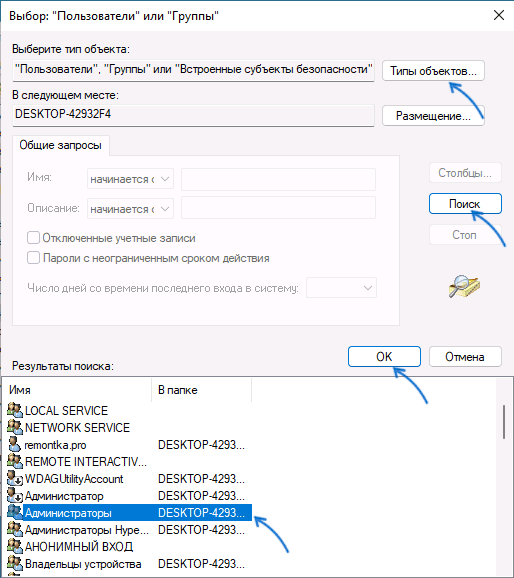The height and width of the screenshot is (578, 514).
Task: Toggle Отключенные учетные записи checkbox
Action: coord(33,238)
